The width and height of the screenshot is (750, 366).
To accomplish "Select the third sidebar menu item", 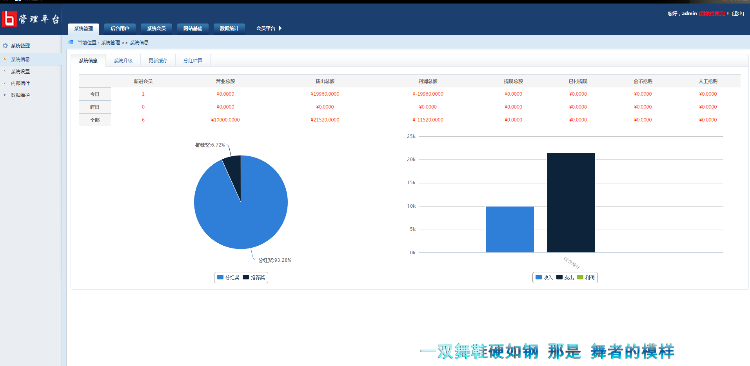I will click(x=20, y=83).
